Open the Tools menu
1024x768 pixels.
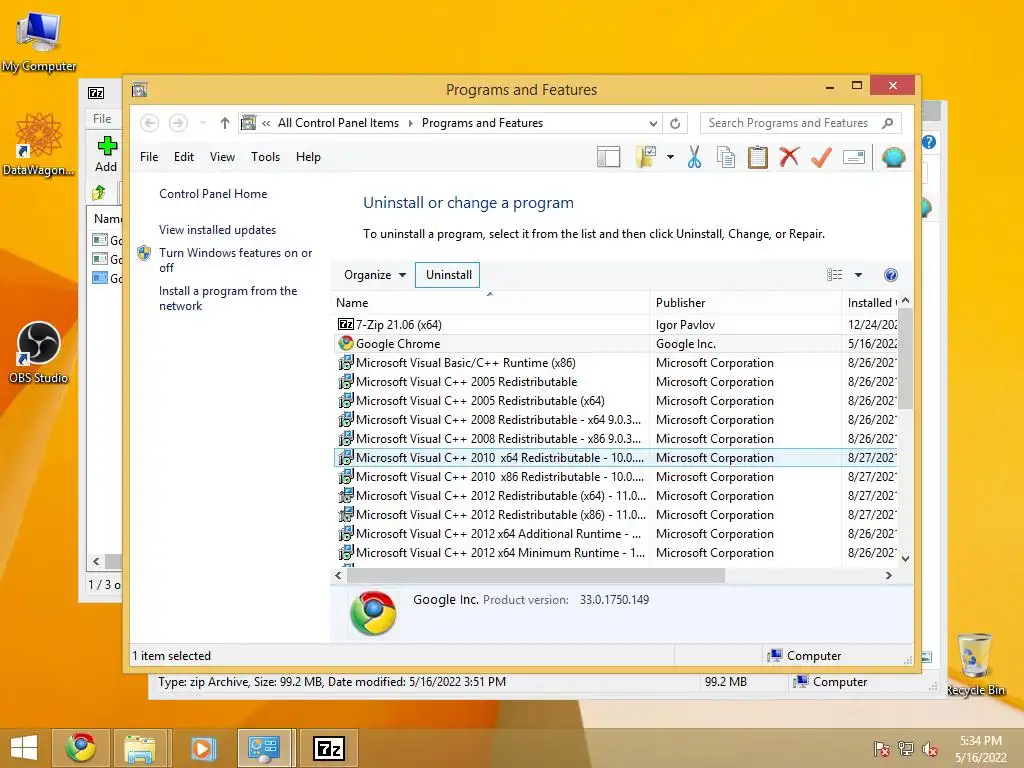265,157
